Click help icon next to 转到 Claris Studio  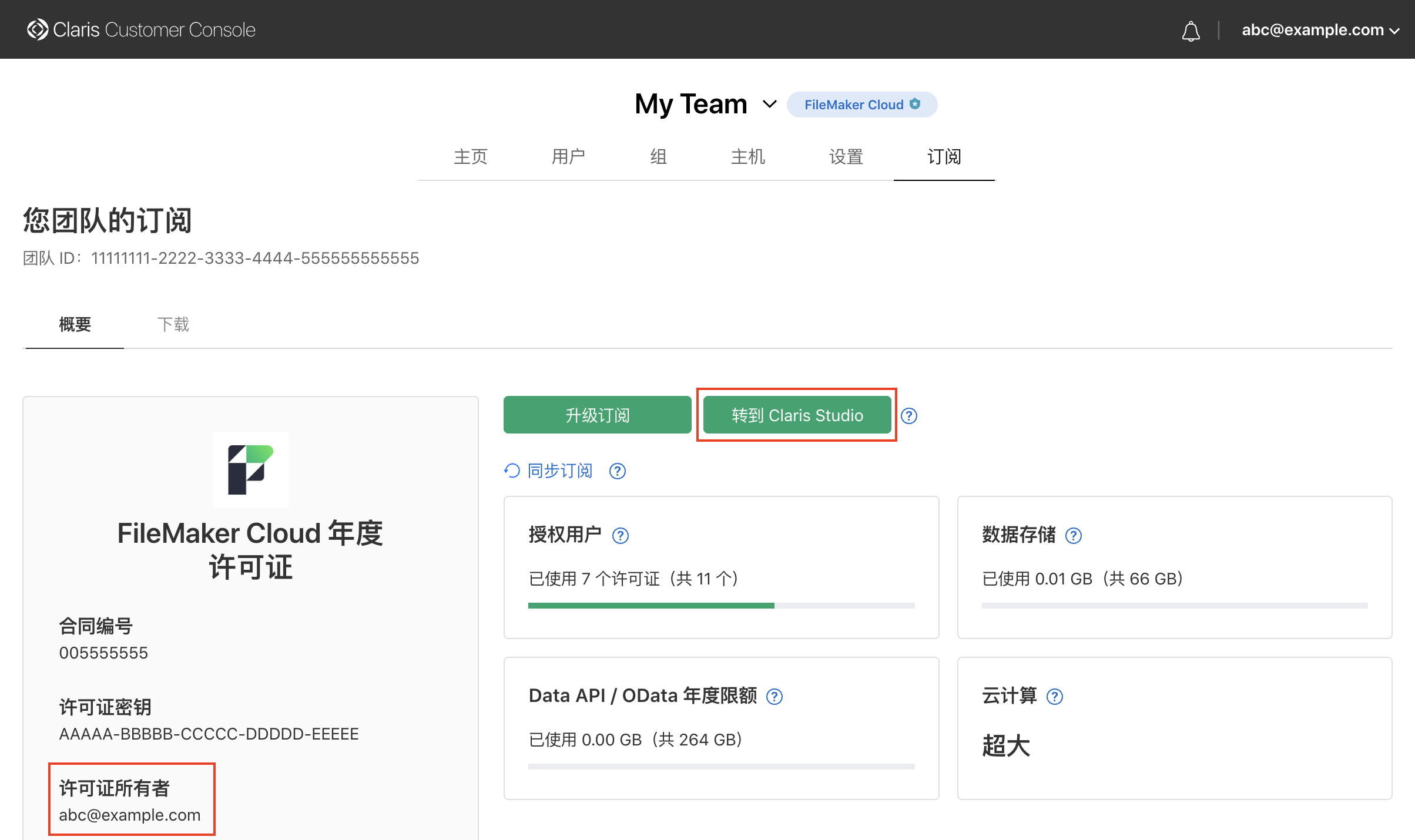pyautogui.click(x=908, y=416)
